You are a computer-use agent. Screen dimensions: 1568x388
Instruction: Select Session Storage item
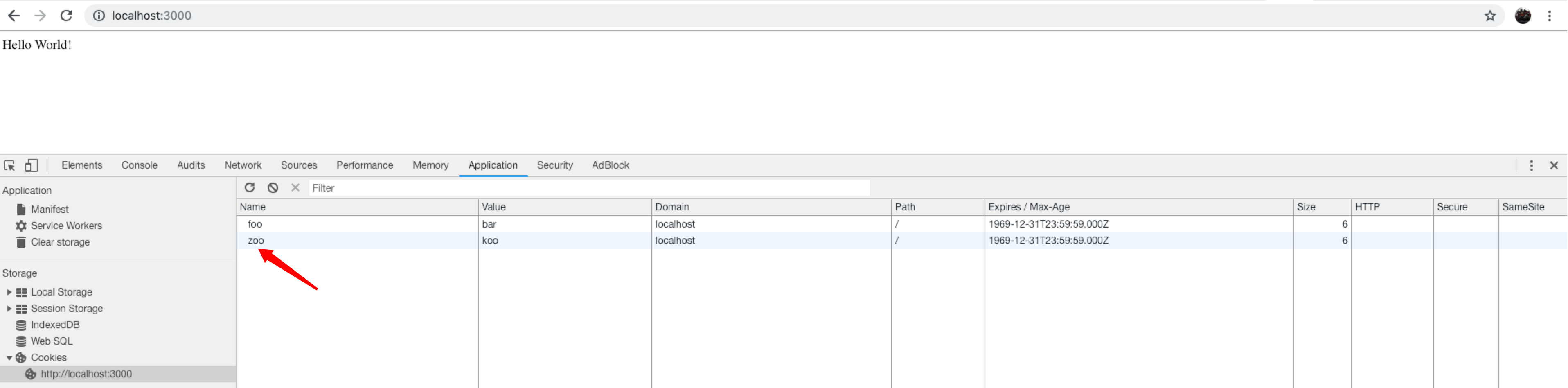coord(67,309)
